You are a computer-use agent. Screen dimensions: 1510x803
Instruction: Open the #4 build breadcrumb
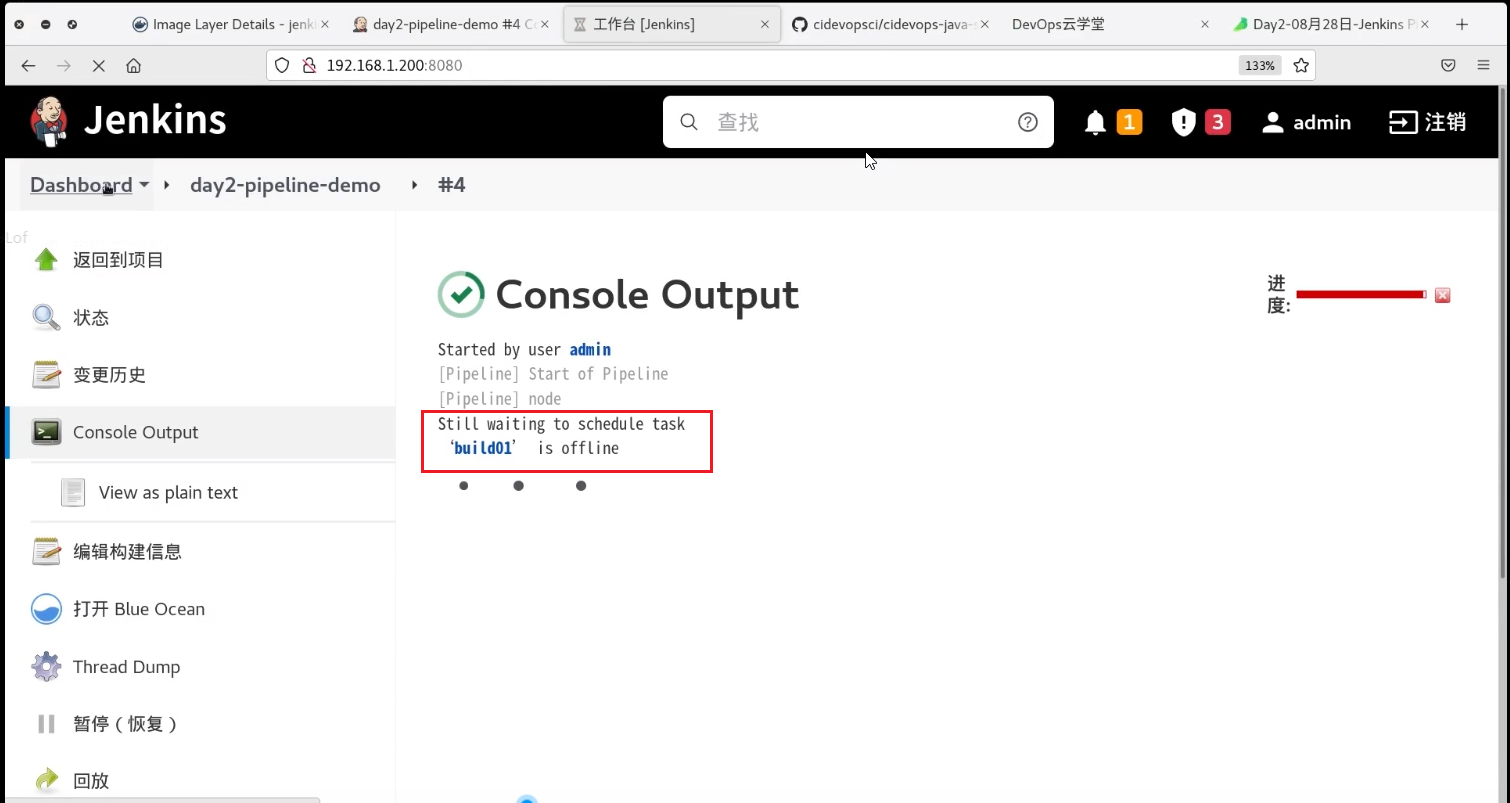click(x=452, y=185)
